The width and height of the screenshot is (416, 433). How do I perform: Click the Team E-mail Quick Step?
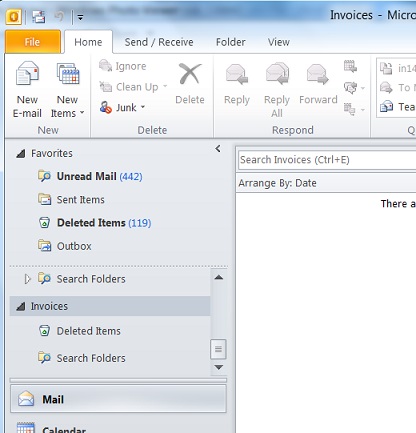397,107
